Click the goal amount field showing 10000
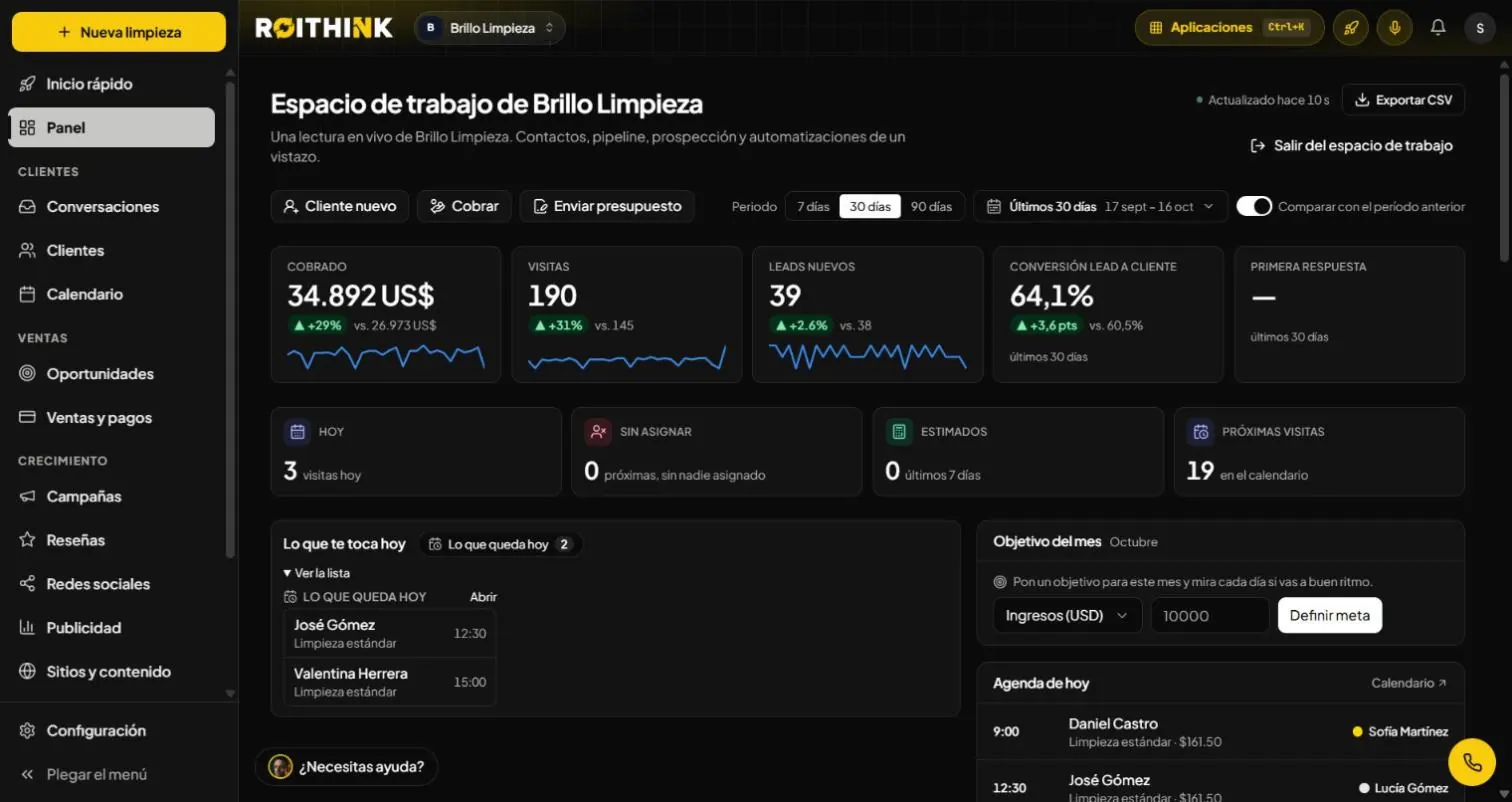This screenshot has height=802, width=1512. coord(1210,615)
